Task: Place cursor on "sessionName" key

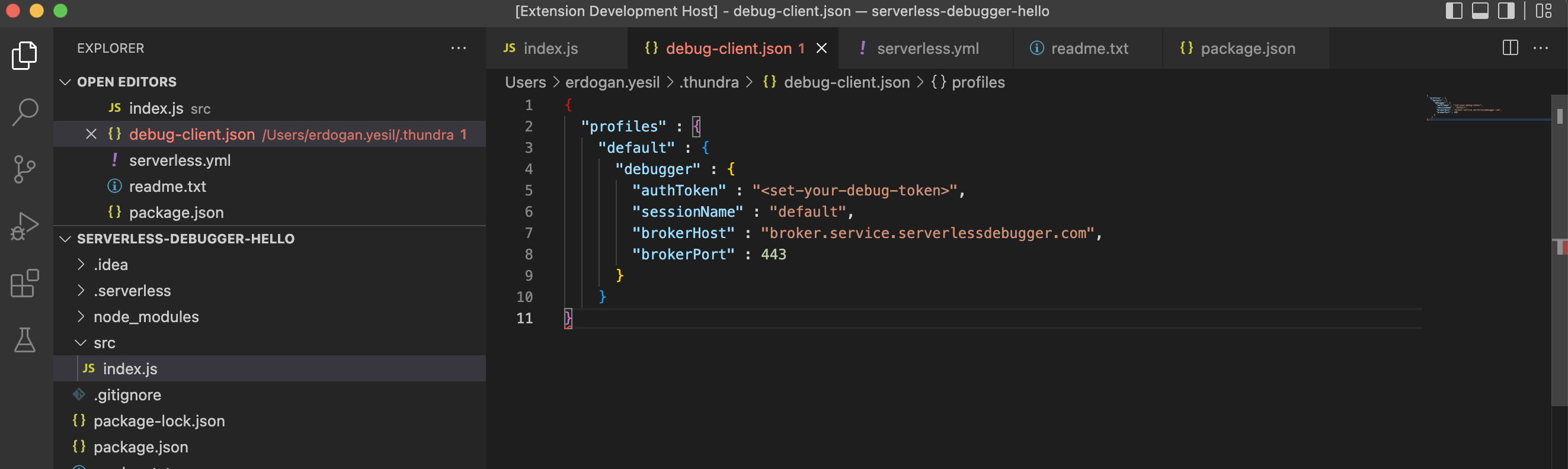Action: tap(687, 211)
